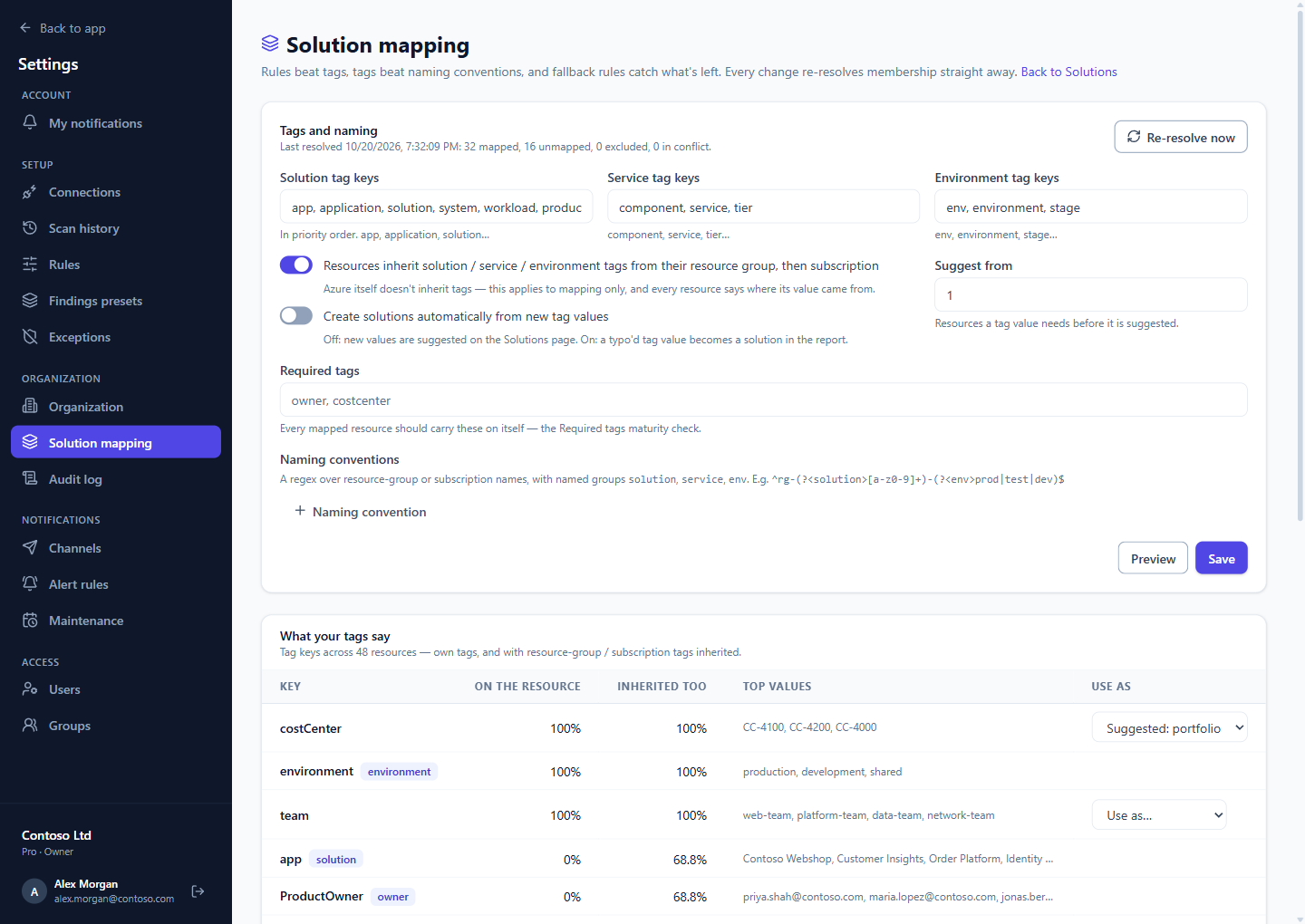Screen dimensions: 1305x924
Task: Click the ringing bell icon beside Alert rules
Action: click(30, 584)
